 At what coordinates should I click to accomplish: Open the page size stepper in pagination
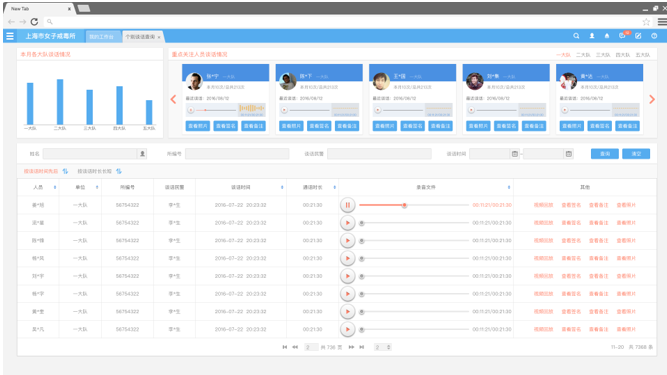(x=388, y=347)
